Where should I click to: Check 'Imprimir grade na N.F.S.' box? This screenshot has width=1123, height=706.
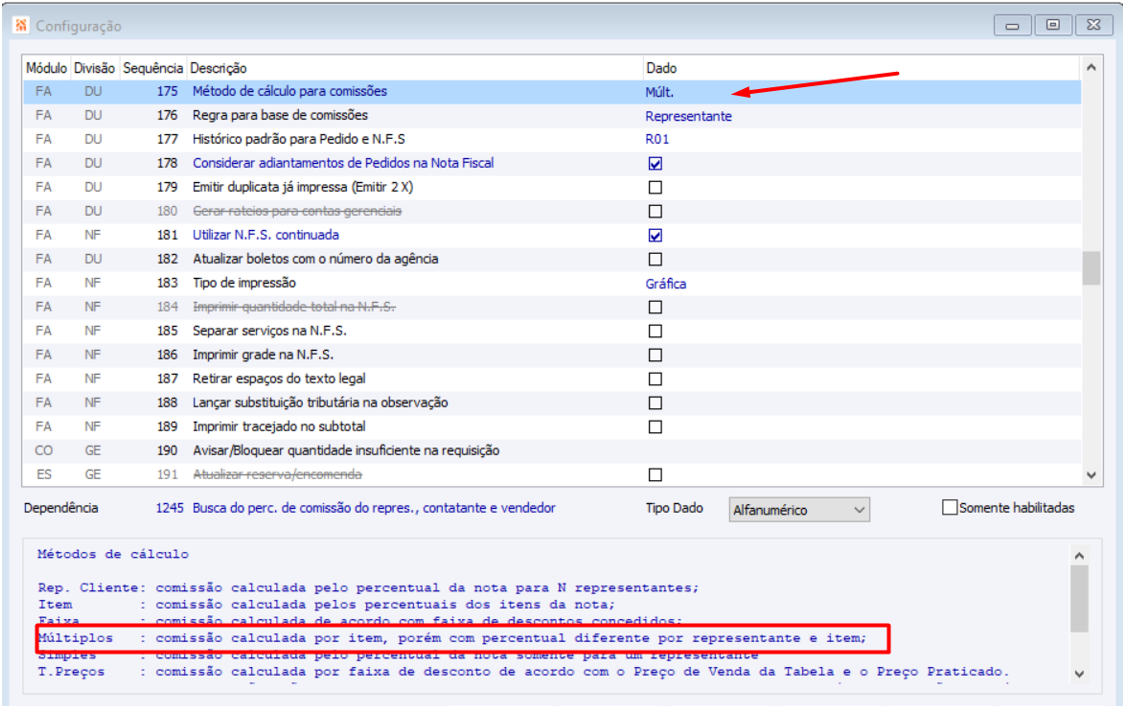(655, 355)
